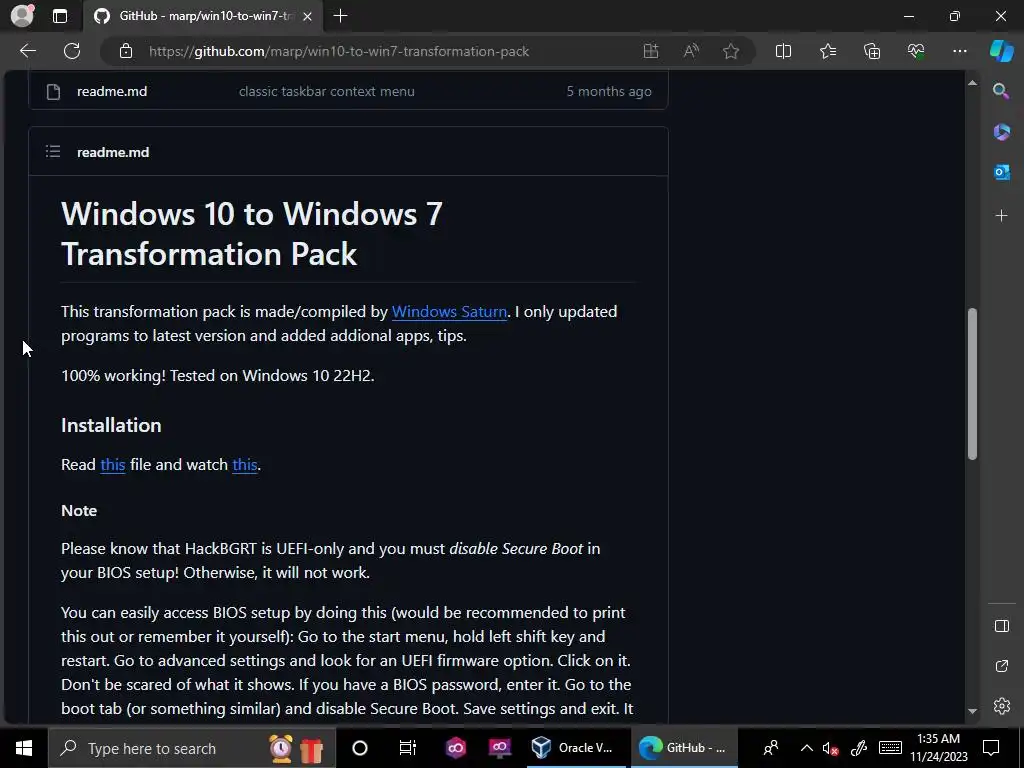Refresh the GitHub page
The image size is (1024, 768).
(72, 51)
